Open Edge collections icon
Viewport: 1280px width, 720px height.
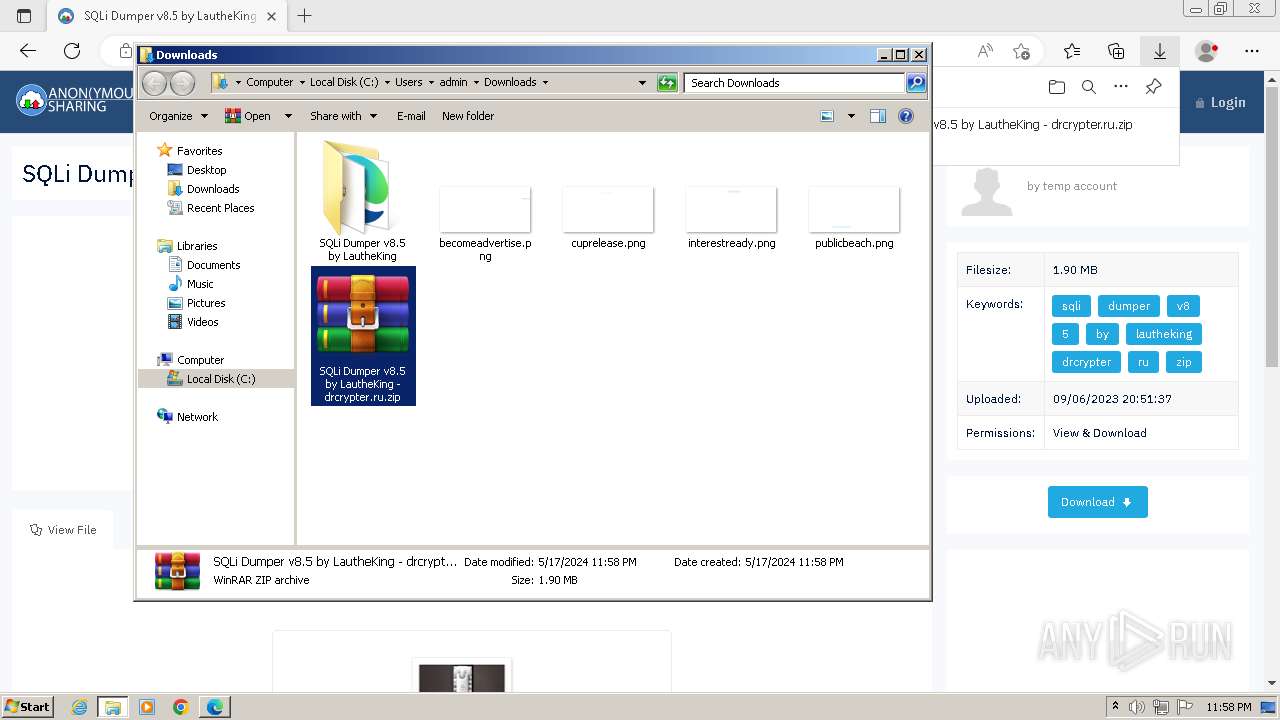1116,51
